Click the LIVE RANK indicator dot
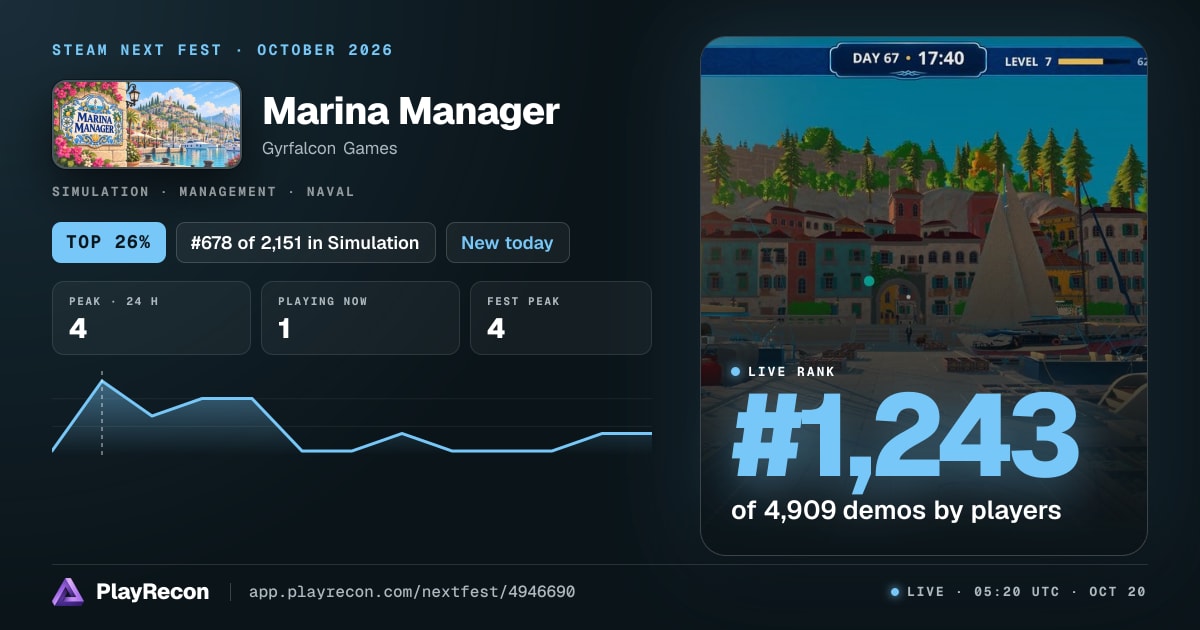The width and height of the screenshot is (1200, 630). [x=736, y=371]
